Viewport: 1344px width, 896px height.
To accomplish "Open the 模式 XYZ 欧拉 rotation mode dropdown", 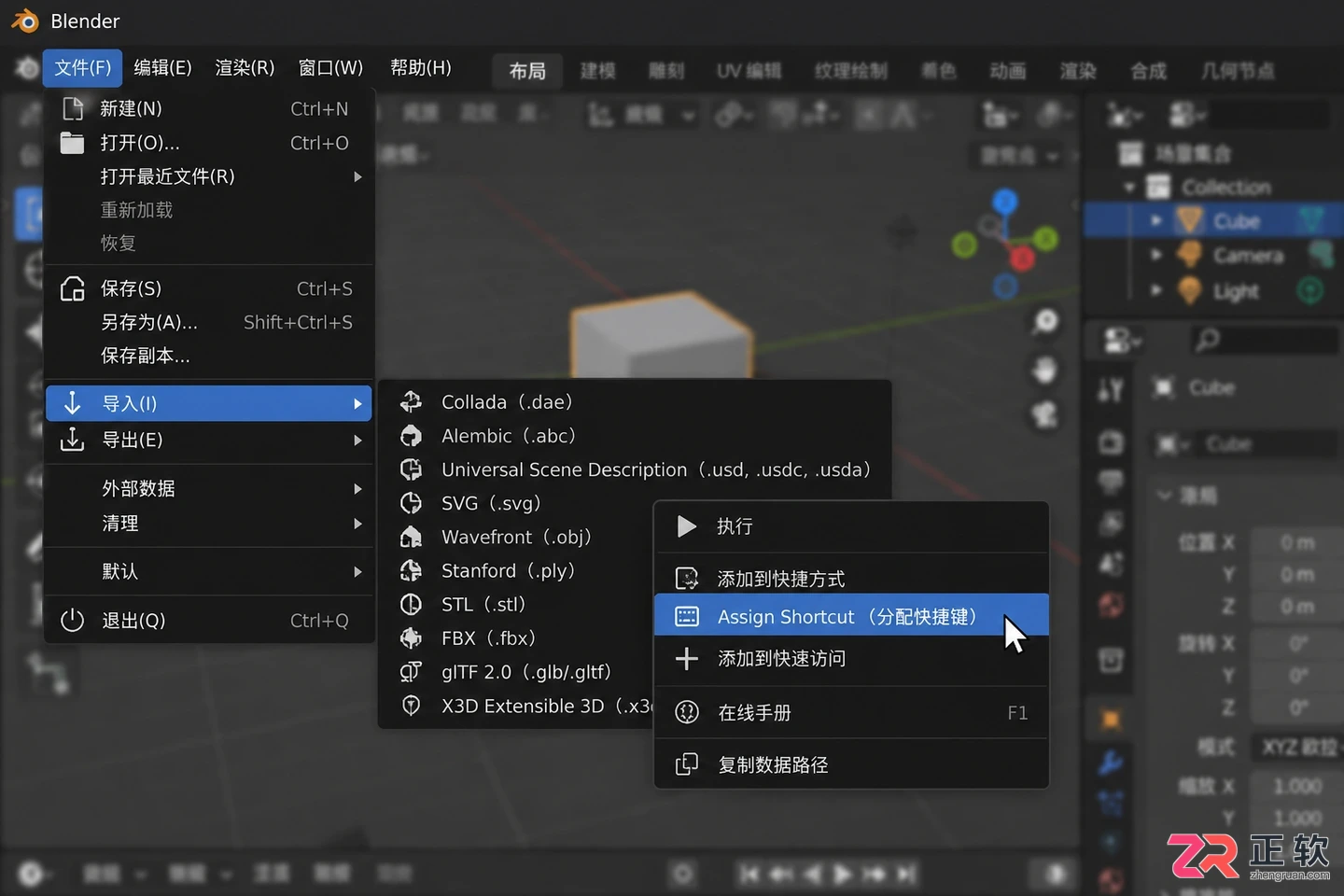I will point(1297,748).
